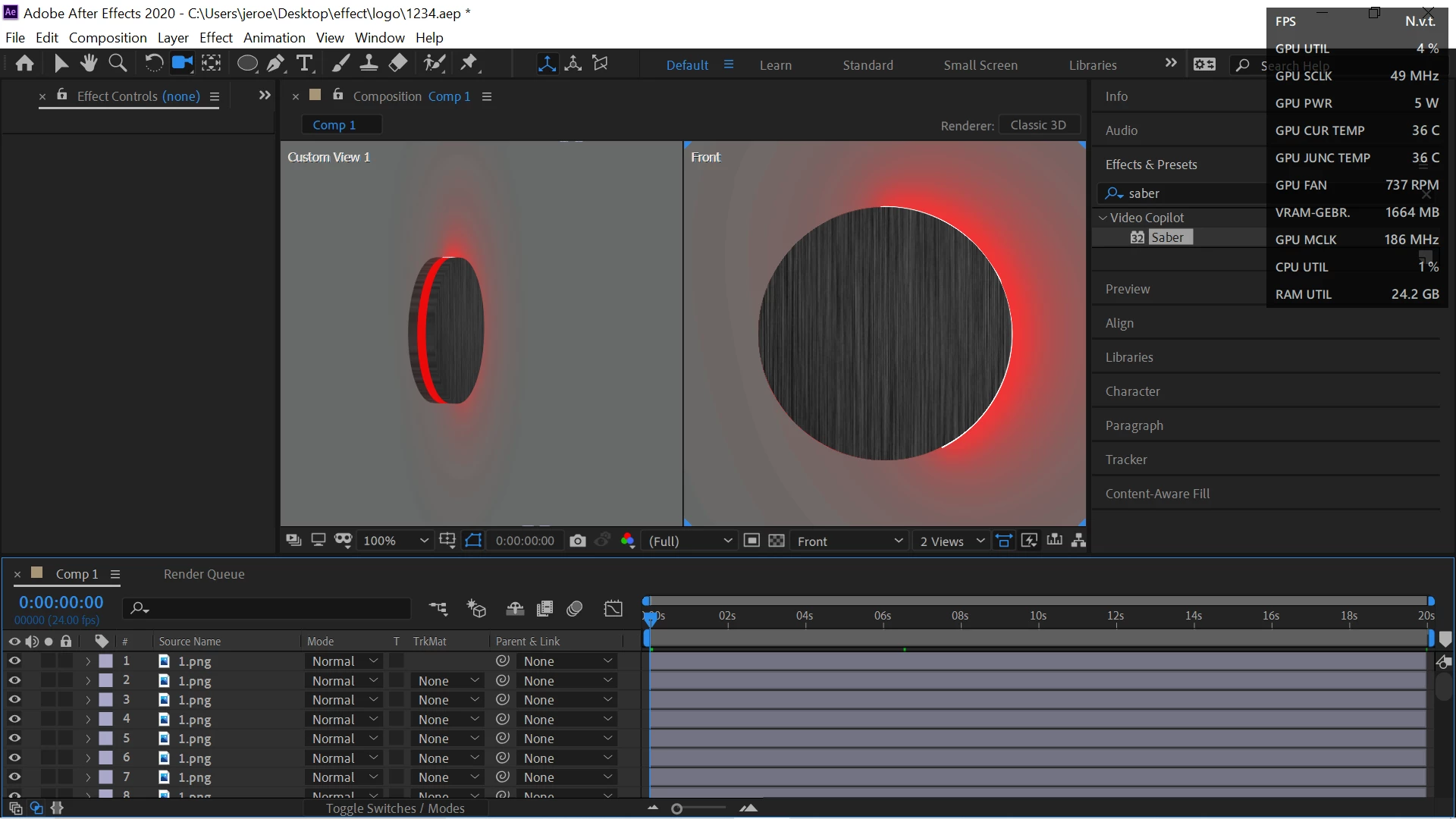The width and height of the screenshot is (1456, 819).
Task: Toggle the transparency grid button
Action: click(777, 541)
